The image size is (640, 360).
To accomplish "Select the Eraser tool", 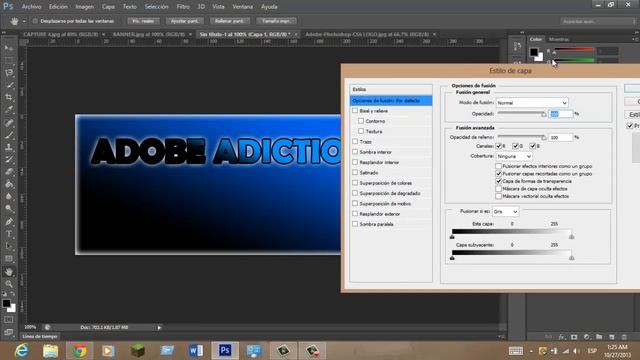I will (9, 172).
